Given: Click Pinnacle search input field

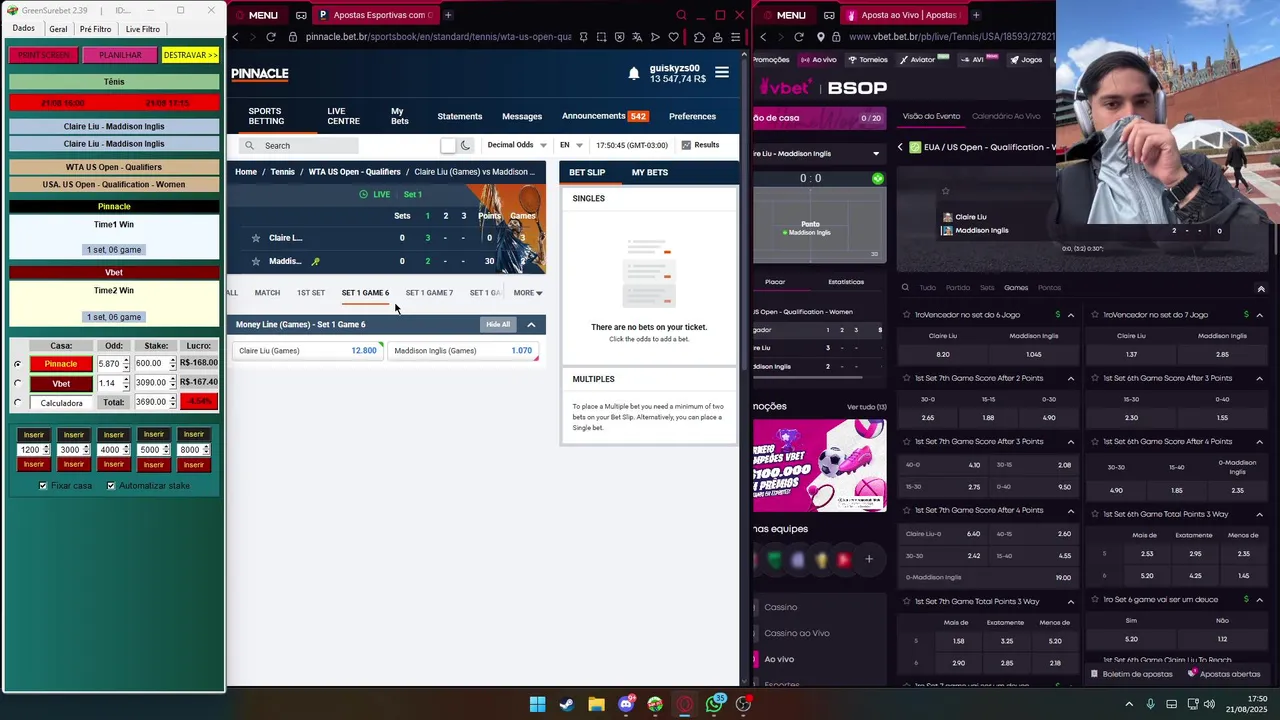Looking at the screenshot, I should click(298, 146).
